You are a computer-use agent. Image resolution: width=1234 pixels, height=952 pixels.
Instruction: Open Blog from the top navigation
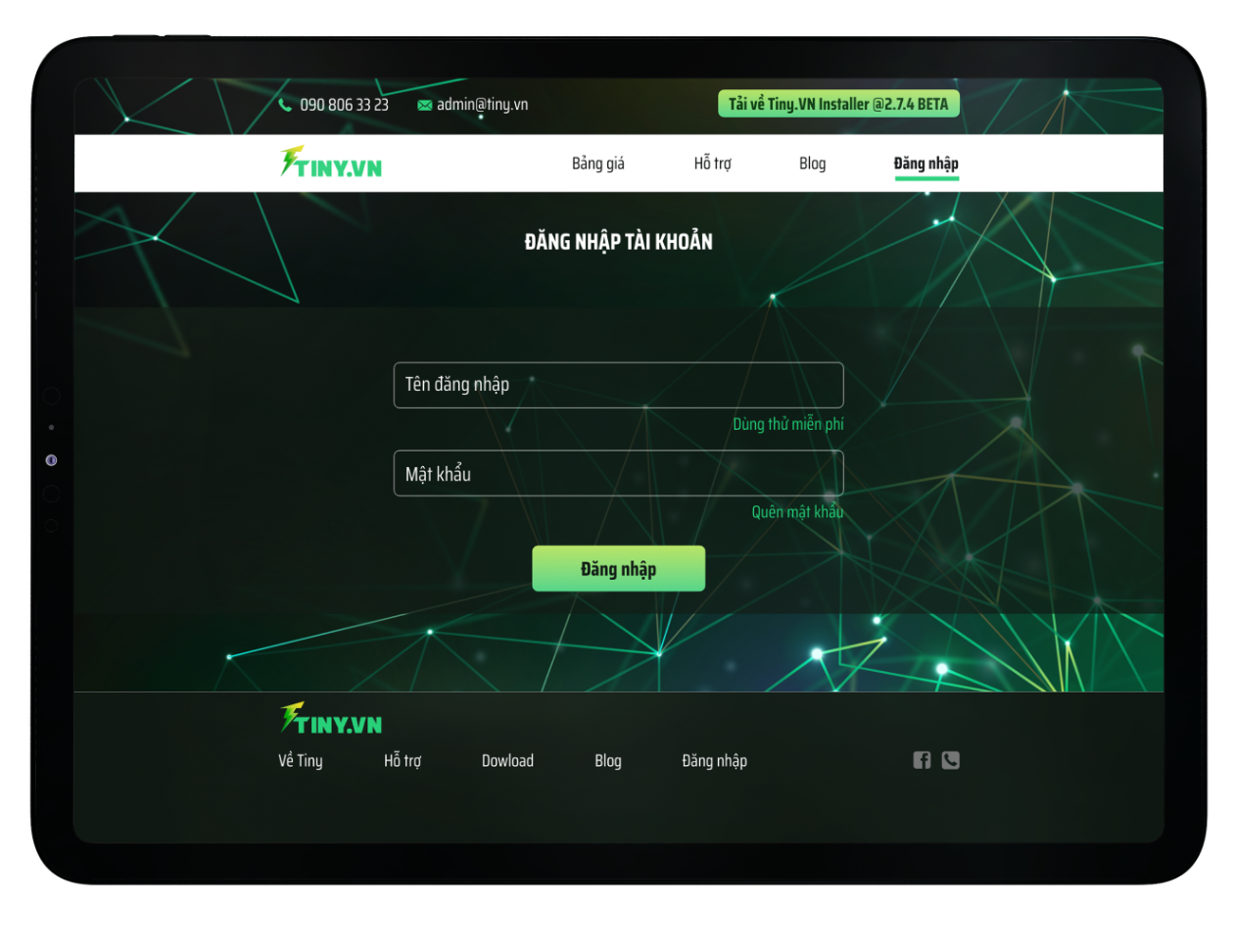pyautogui.click(x=812, y=164)
